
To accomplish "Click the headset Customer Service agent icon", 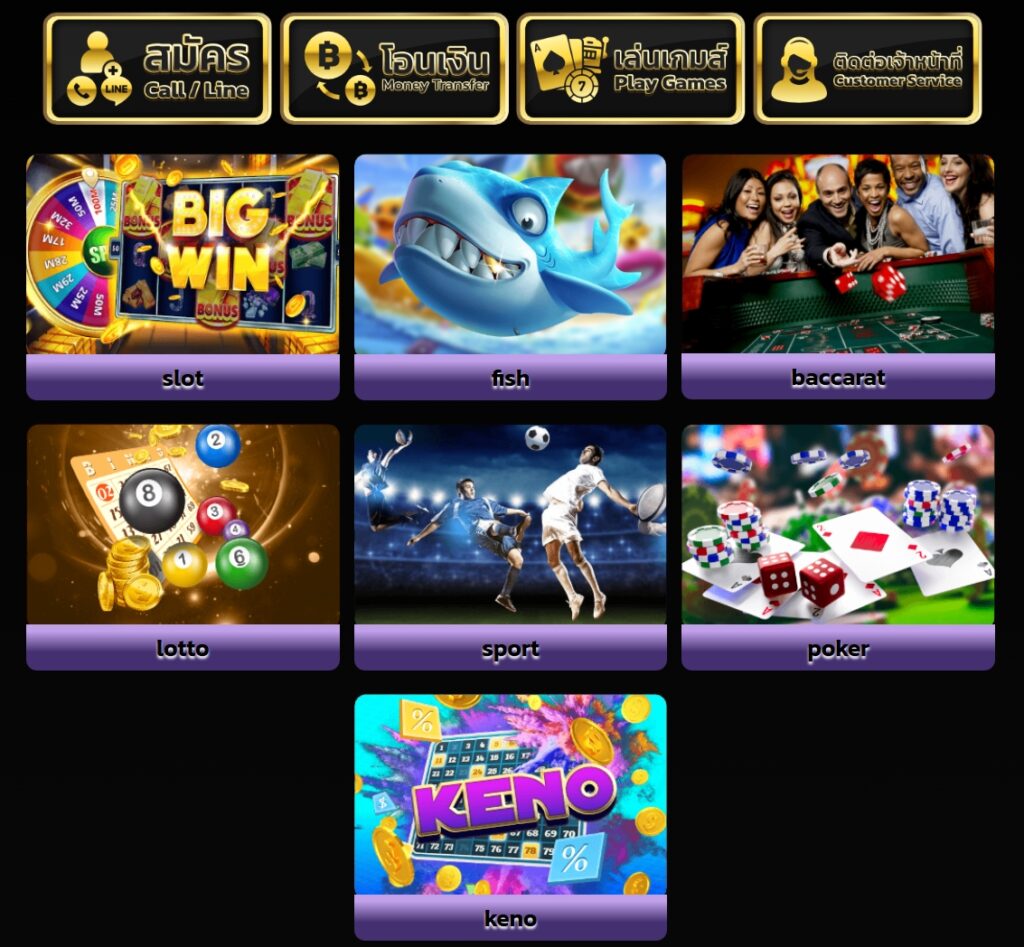I will tap(798, 69).
